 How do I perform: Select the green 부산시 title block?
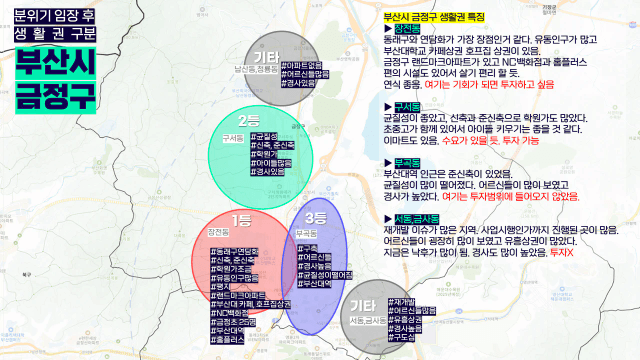(x=56, y=63)
